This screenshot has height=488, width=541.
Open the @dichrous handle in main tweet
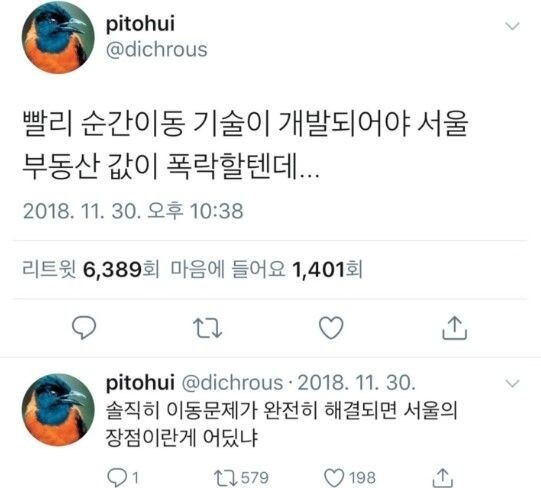157,49
